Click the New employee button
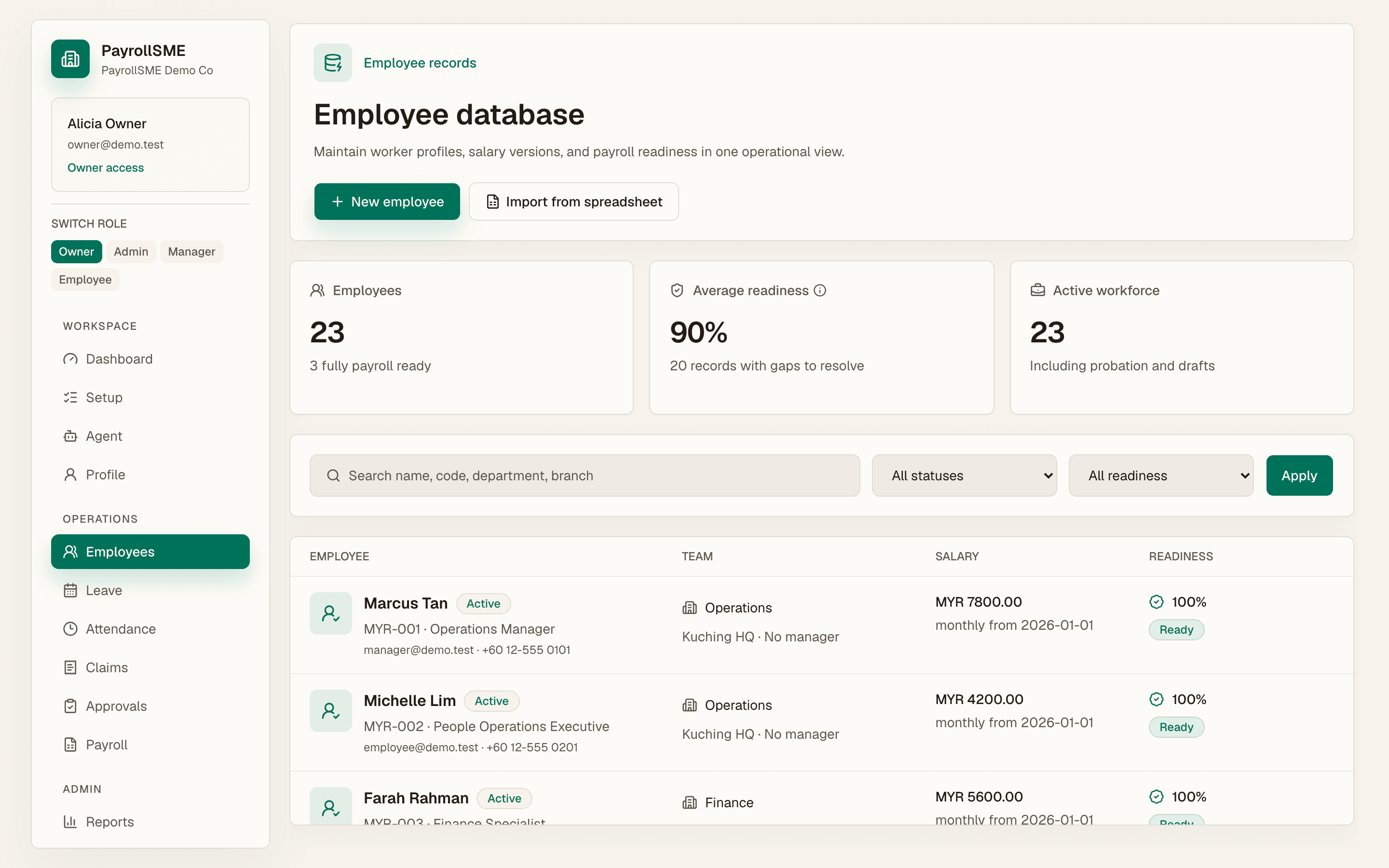The width and height of the screenshot is (1389, 868). [387, 202]
